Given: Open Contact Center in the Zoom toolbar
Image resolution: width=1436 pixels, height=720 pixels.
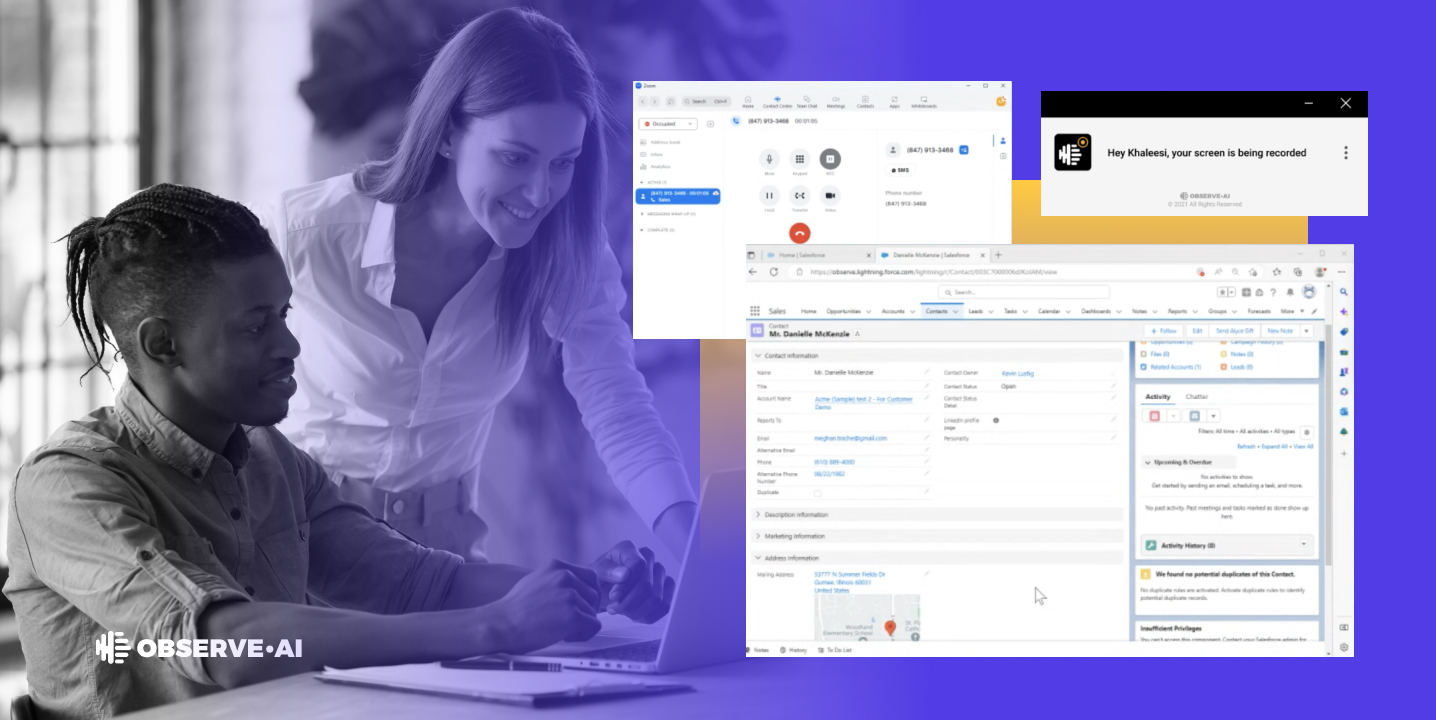Looking at the screenshot, I should (x=777, y=101).
